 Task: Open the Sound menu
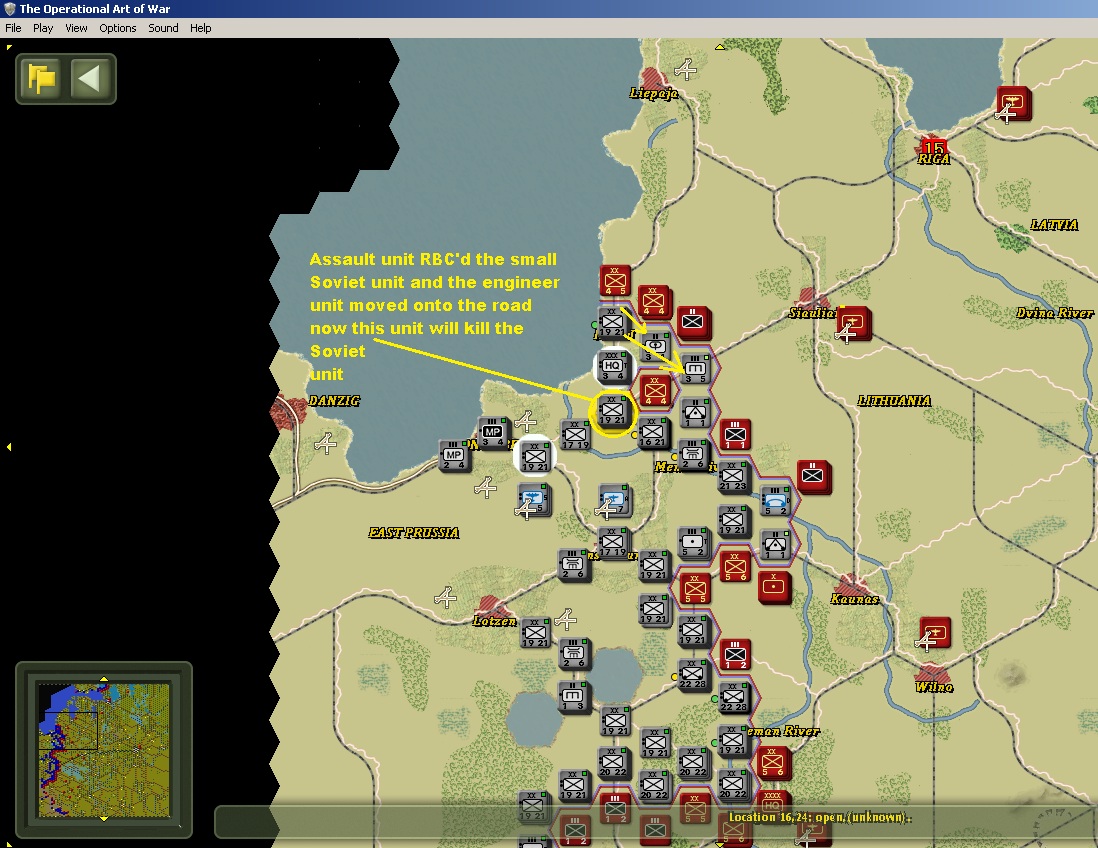163,28
